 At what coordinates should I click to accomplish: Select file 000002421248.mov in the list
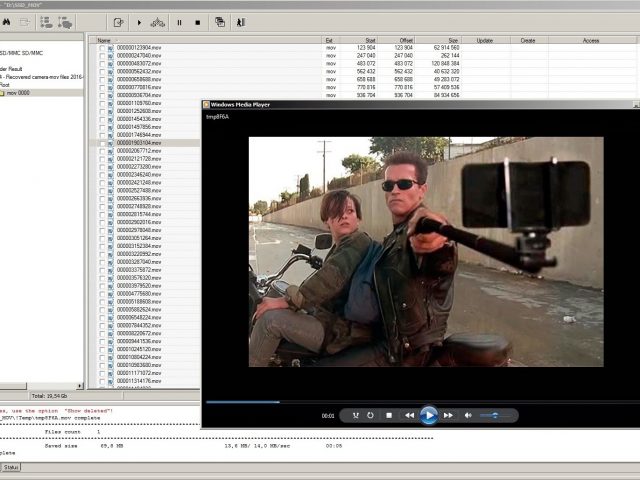[x=139, y=182]
